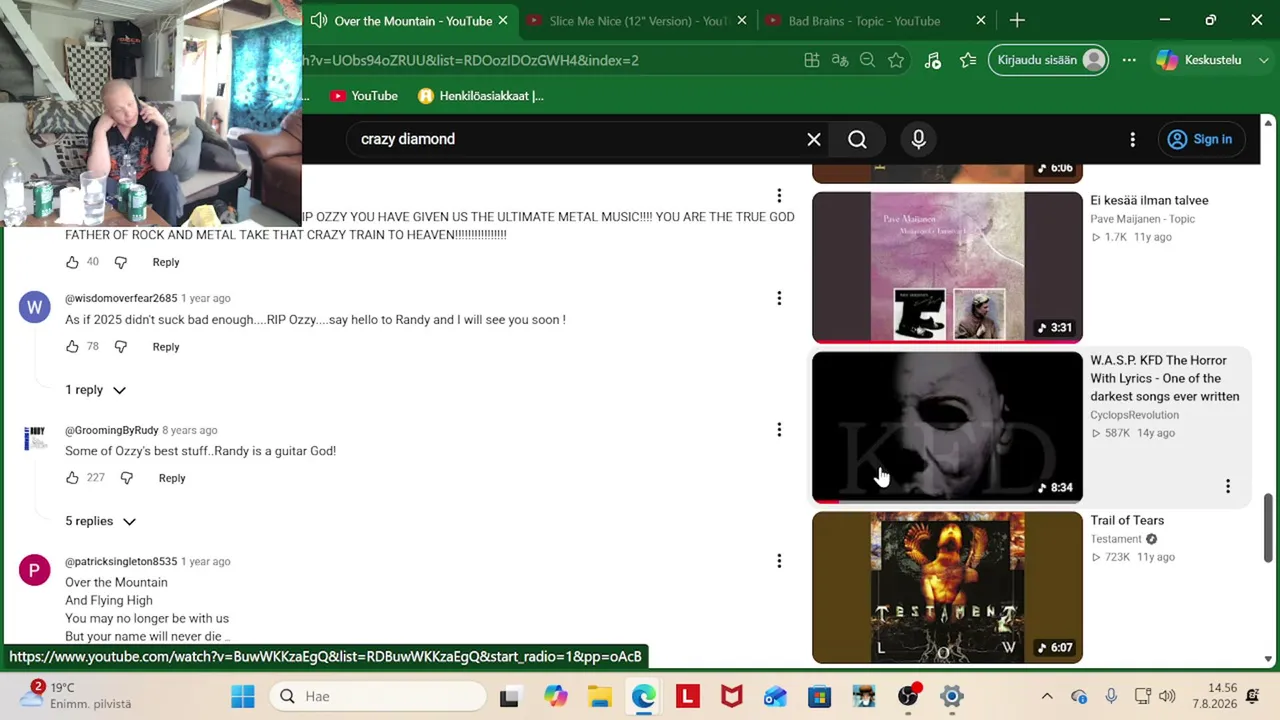
Task: Dislike the wisdomoverfear2685 comment
Action: tap(121, 347)
